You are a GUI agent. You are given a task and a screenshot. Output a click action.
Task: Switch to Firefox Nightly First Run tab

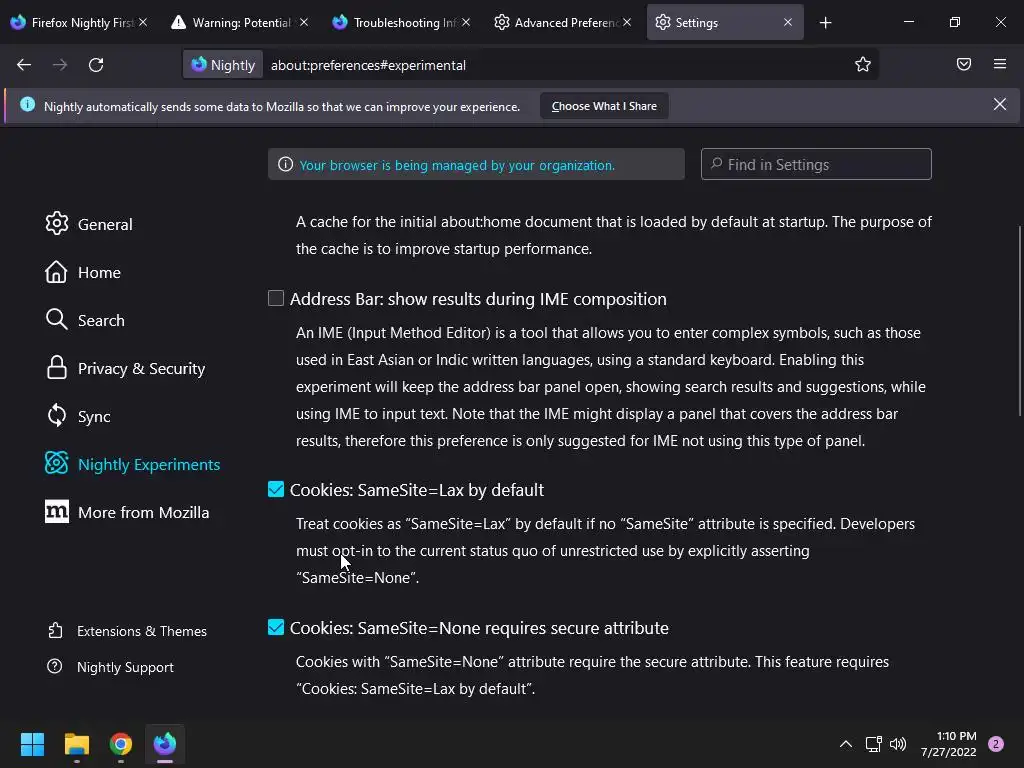tap(78, 22)
